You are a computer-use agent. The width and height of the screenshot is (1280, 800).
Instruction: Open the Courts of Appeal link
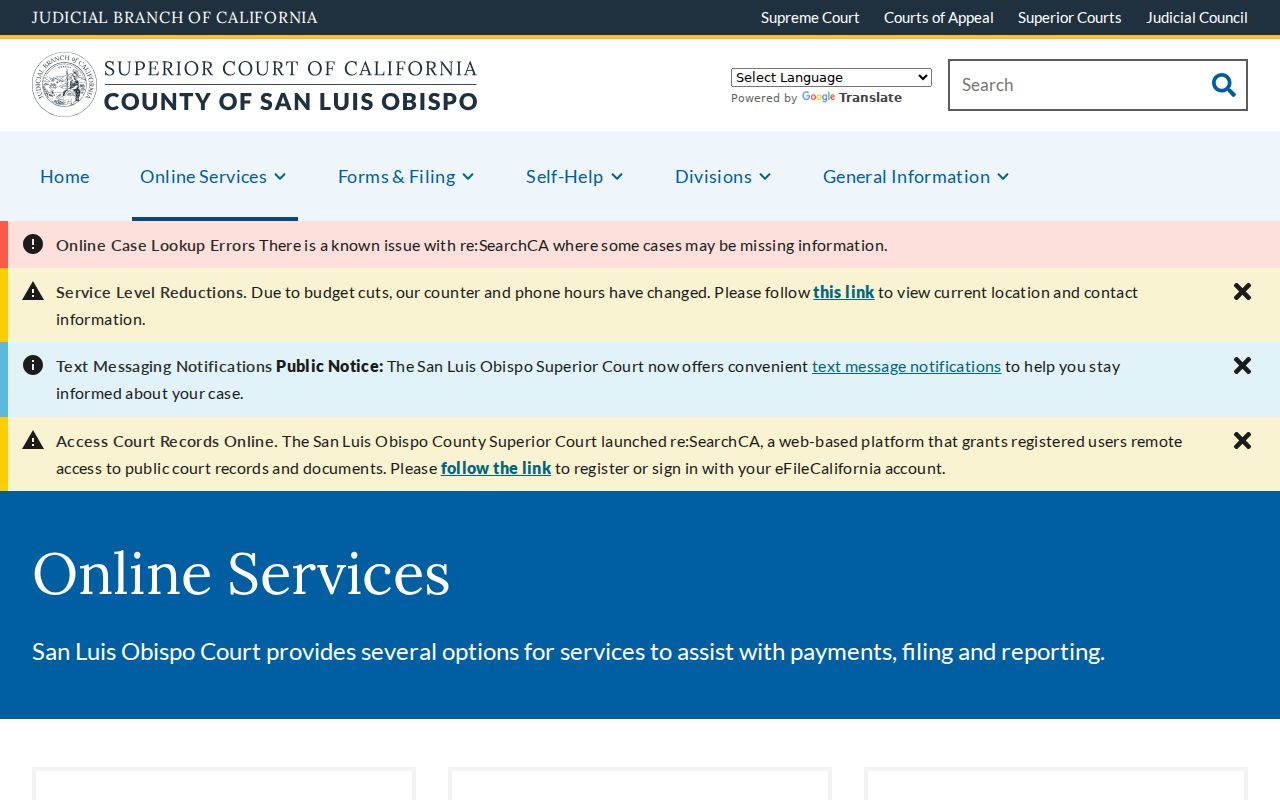pos(939,18)
